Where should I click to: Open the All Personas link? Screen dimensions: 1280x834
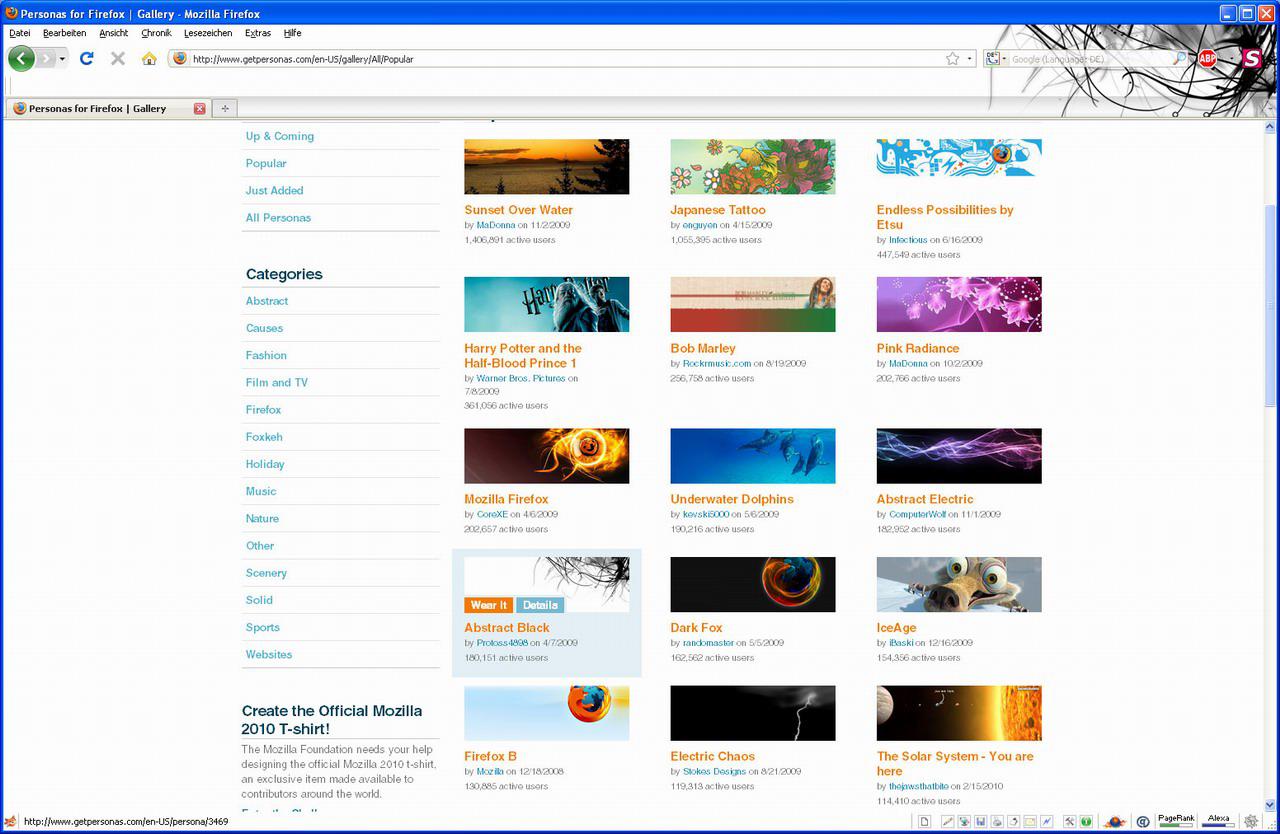tap(278, 217)
